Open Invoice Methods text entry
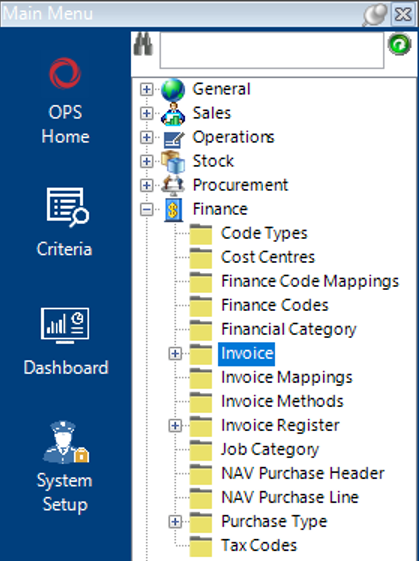Viewport: 419px width, 561px height. tap(282, 401)
